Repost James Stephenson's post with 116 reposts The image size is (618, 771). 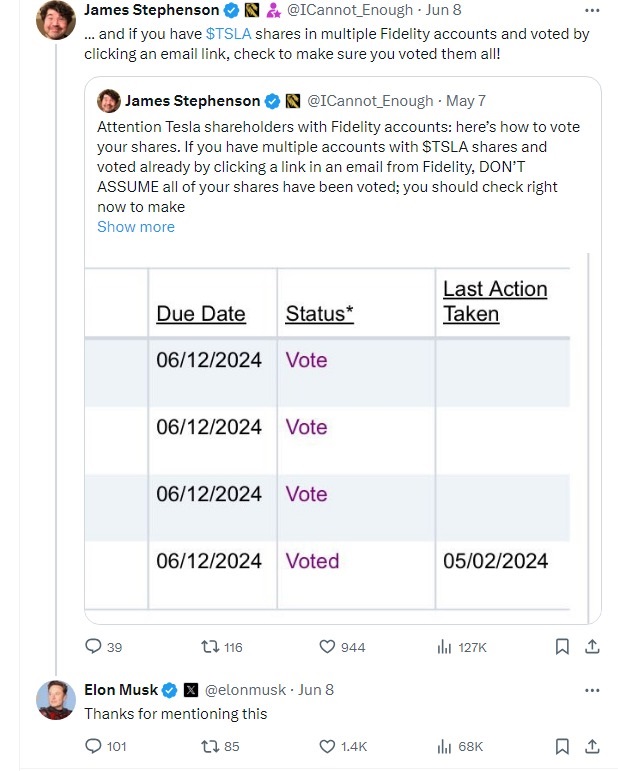[x=210, y=647]
